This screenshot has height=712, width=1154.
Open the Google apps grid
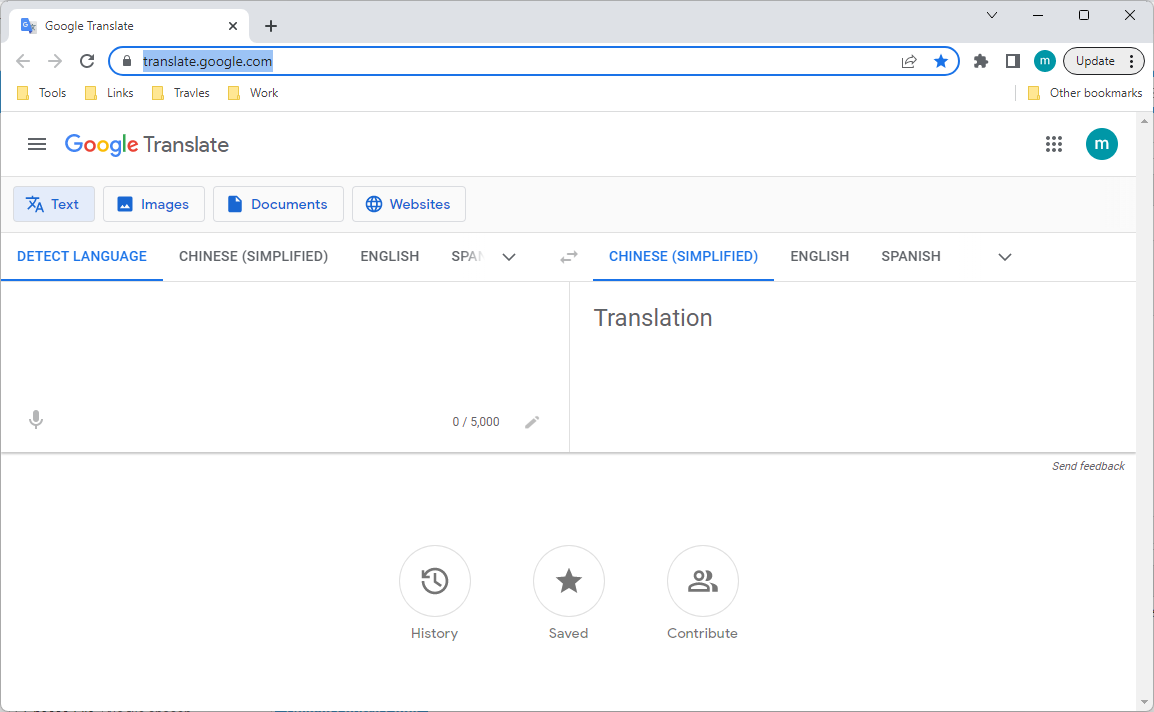[1053, 144]
